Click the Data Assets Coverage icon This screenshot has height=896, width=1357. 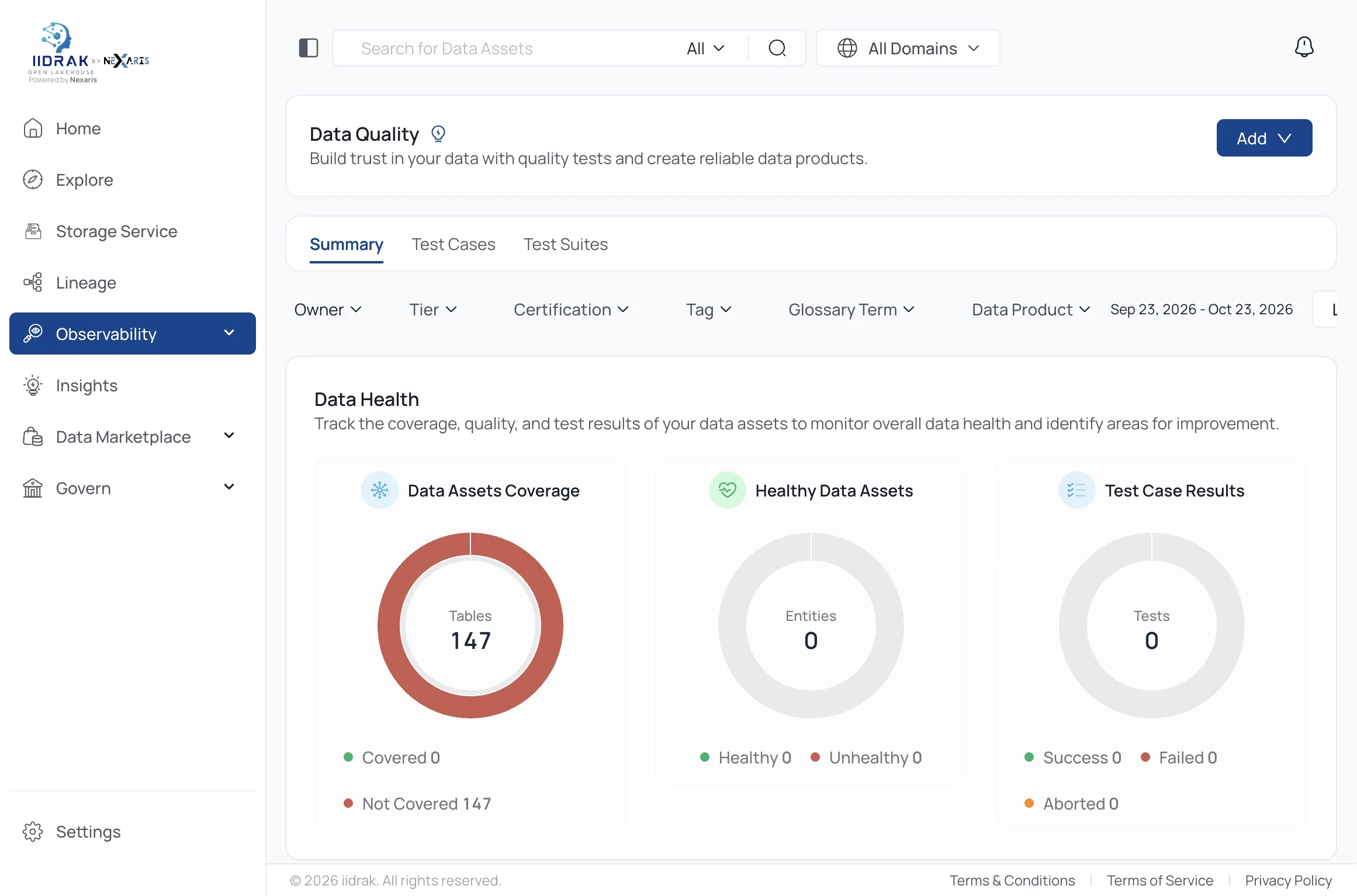click(379, 490)
